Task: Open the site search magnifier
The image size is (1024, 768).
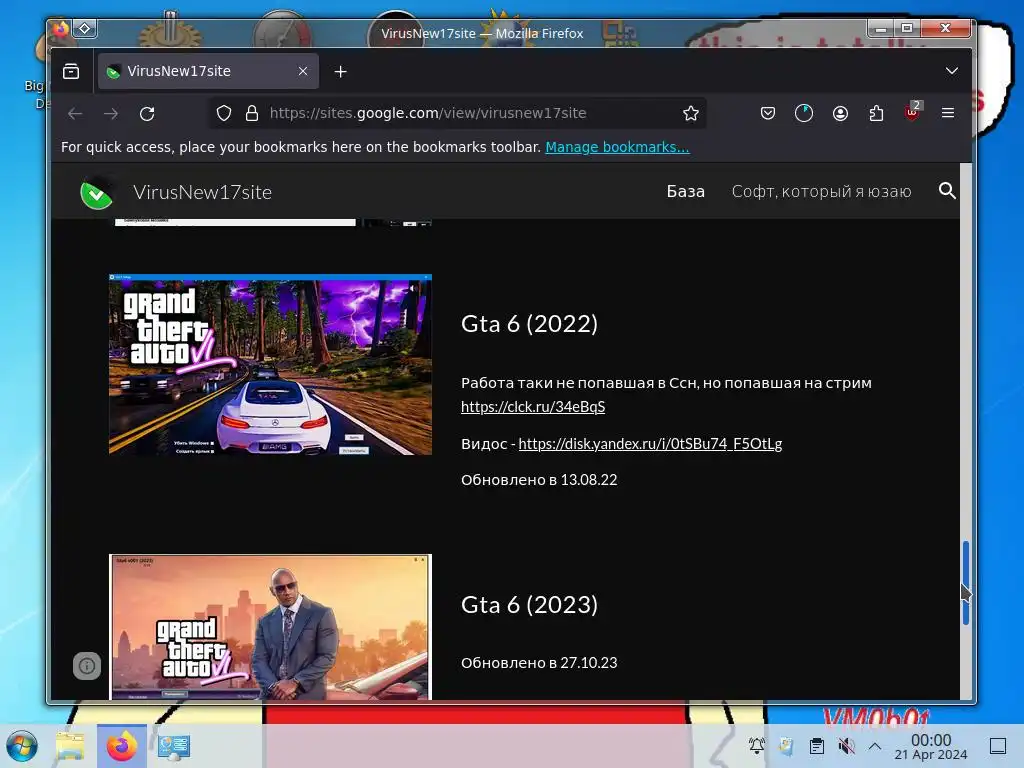Action: pyautogui.click(x=947, y=191)
